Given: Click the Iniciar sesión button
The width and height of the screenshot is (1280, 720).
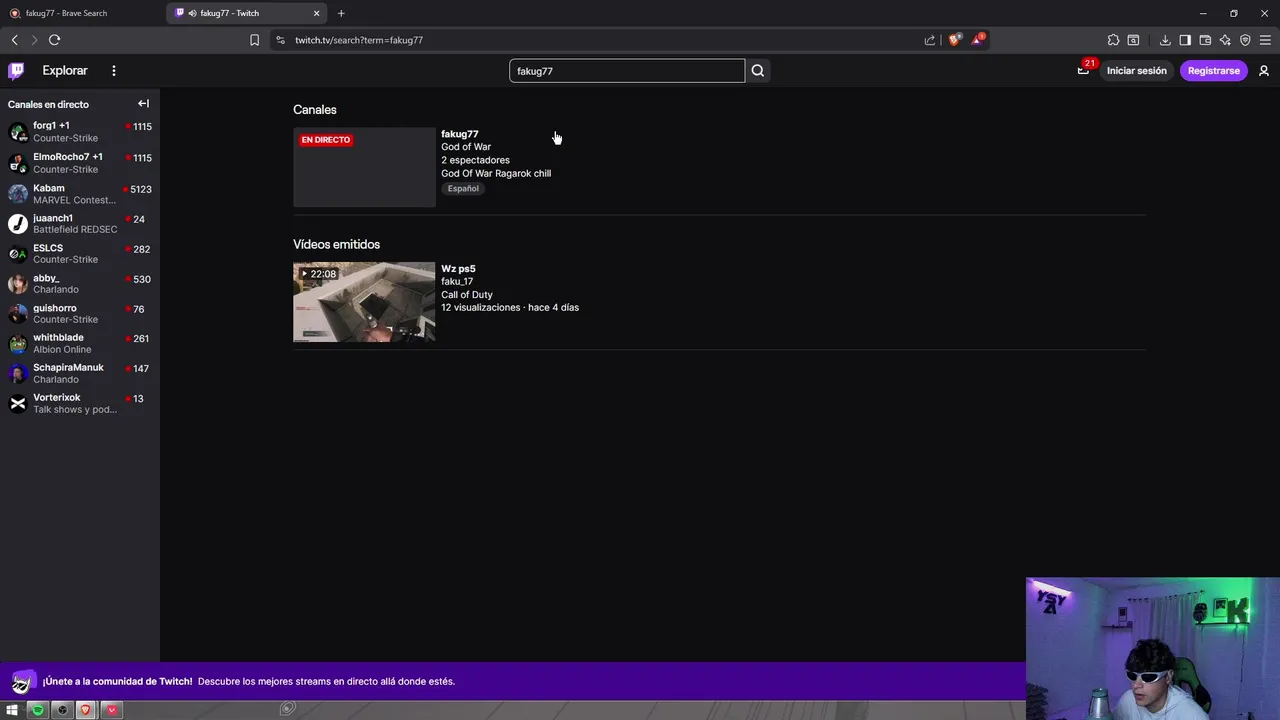Looking at the screenshot, I should 1136,70.
